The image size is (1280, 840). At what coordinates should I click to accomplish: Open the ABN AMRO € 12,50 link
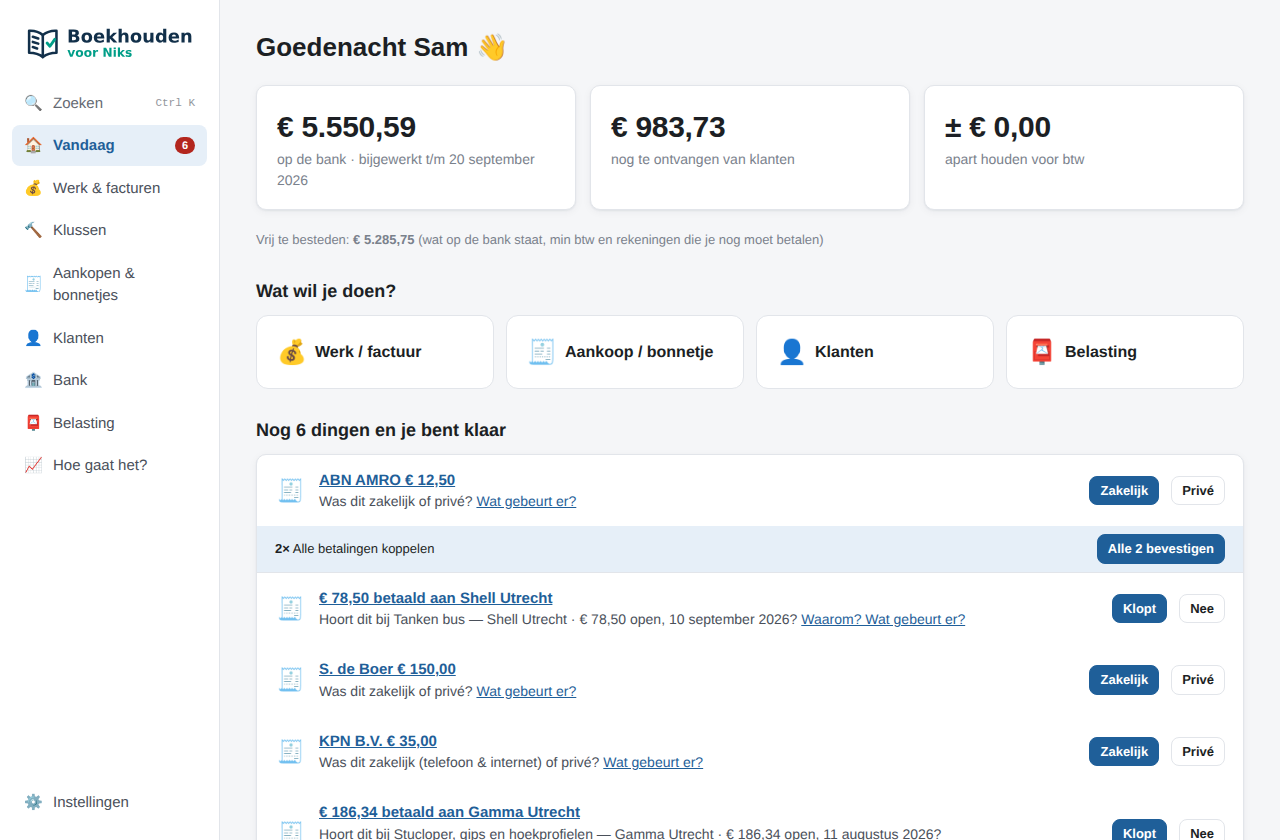[387, 480]
